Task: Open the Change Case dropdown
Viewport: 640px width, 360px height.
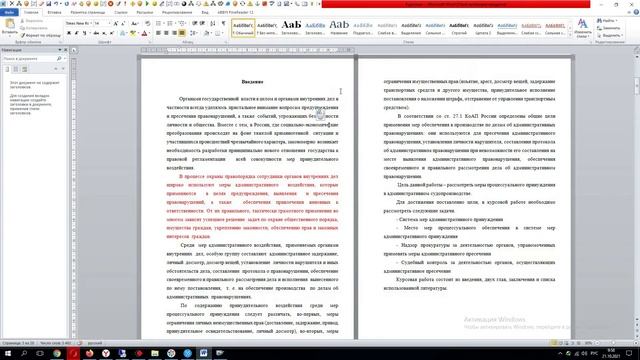Action: (x=134, y=24)
